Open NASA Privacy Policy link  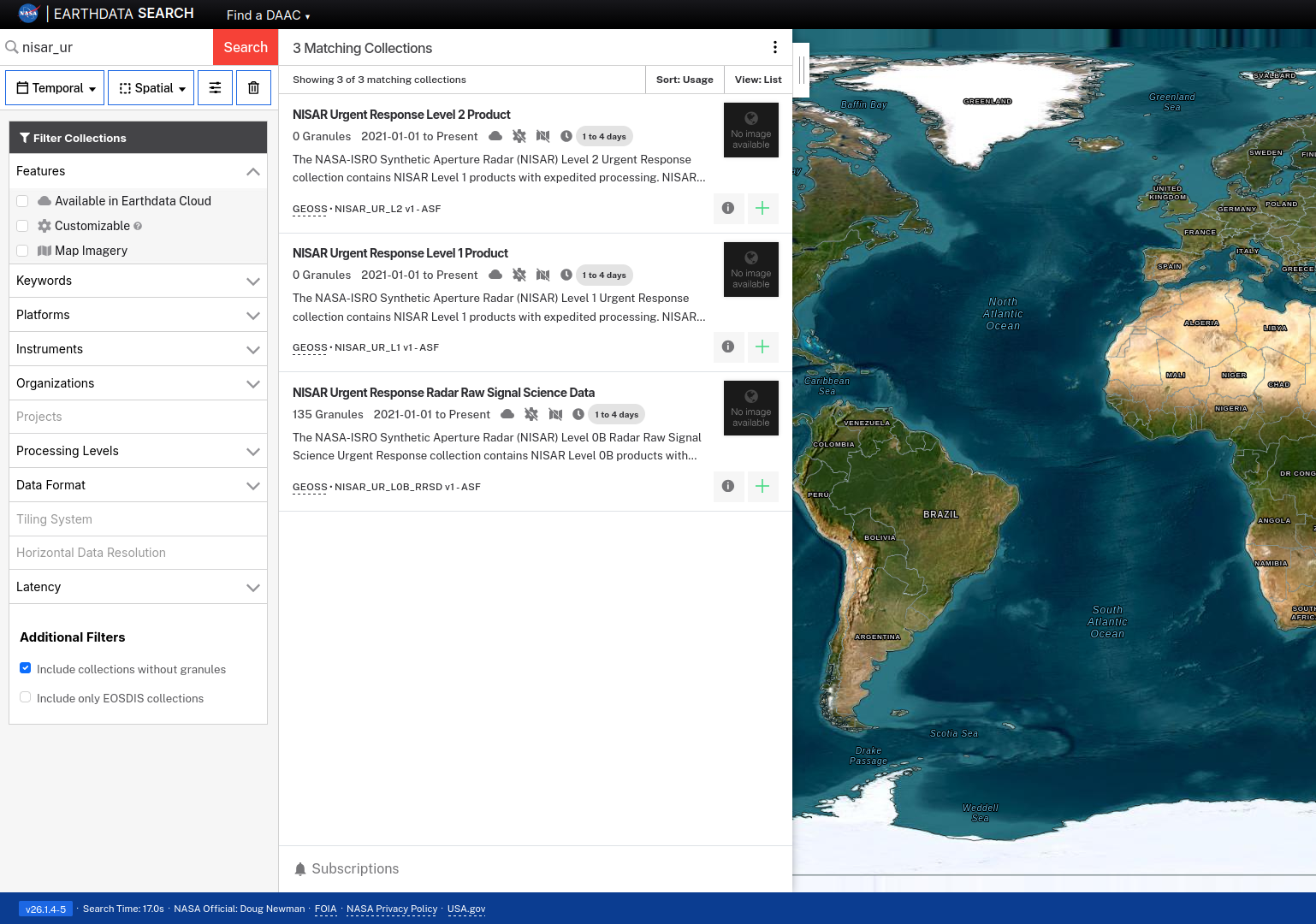pyautogui.click(x=392, y=909)
